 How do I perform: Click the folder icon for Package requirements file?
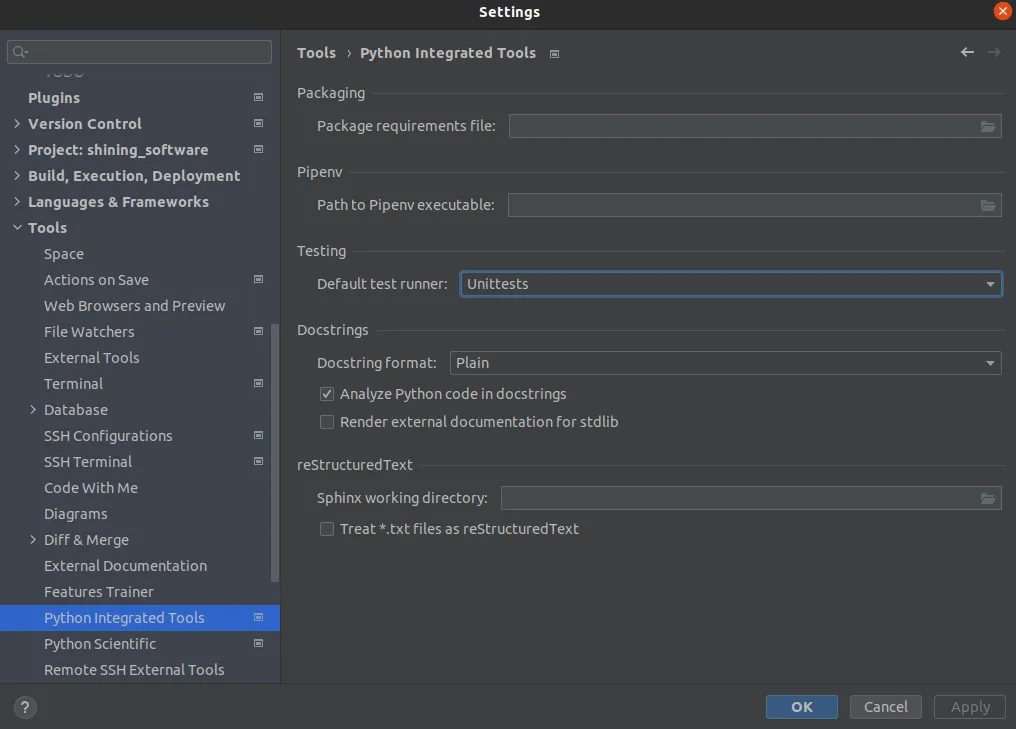click(988, 126)
